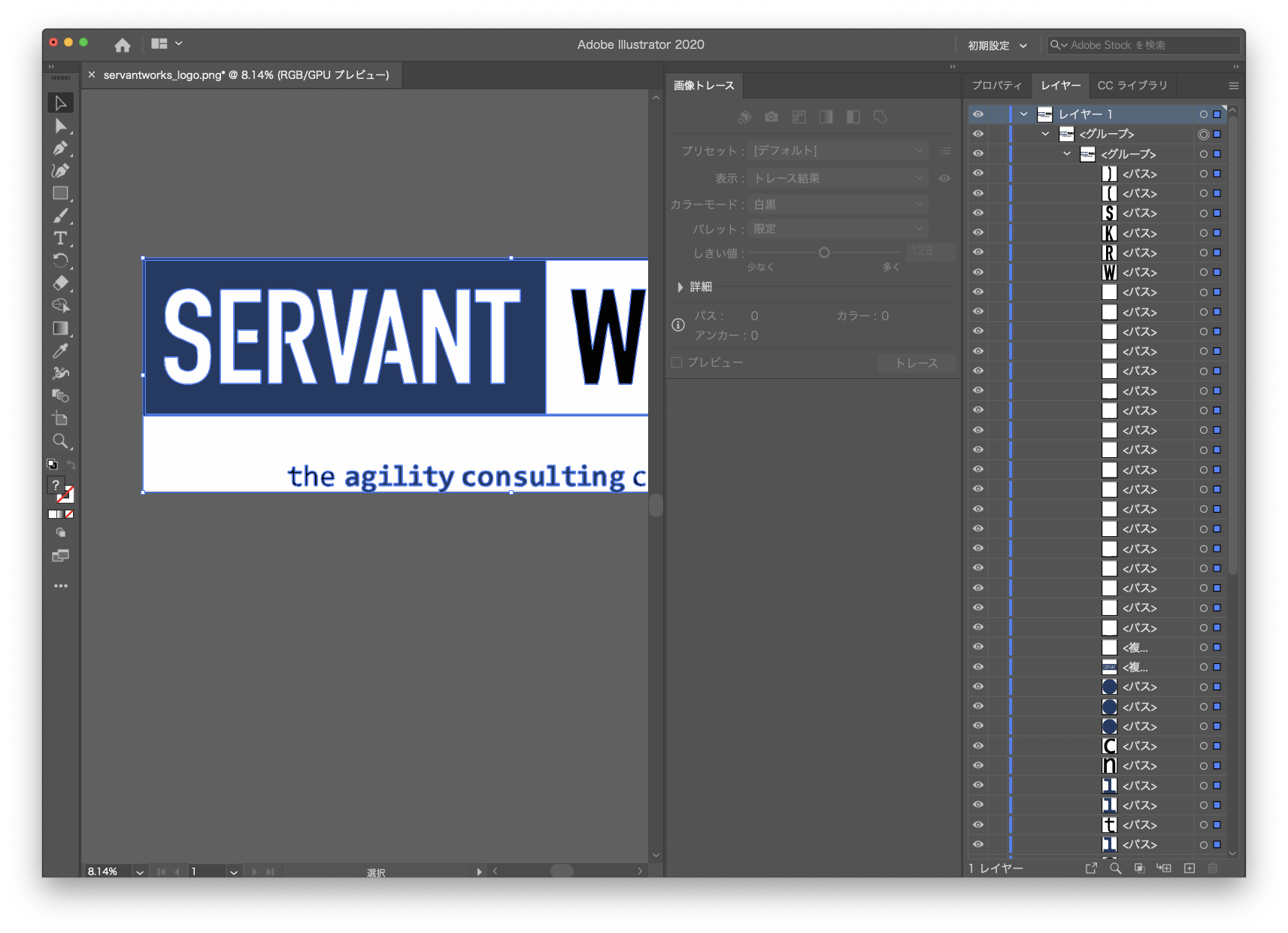
Task: Create a new layer
Action: click(1190, 868)
